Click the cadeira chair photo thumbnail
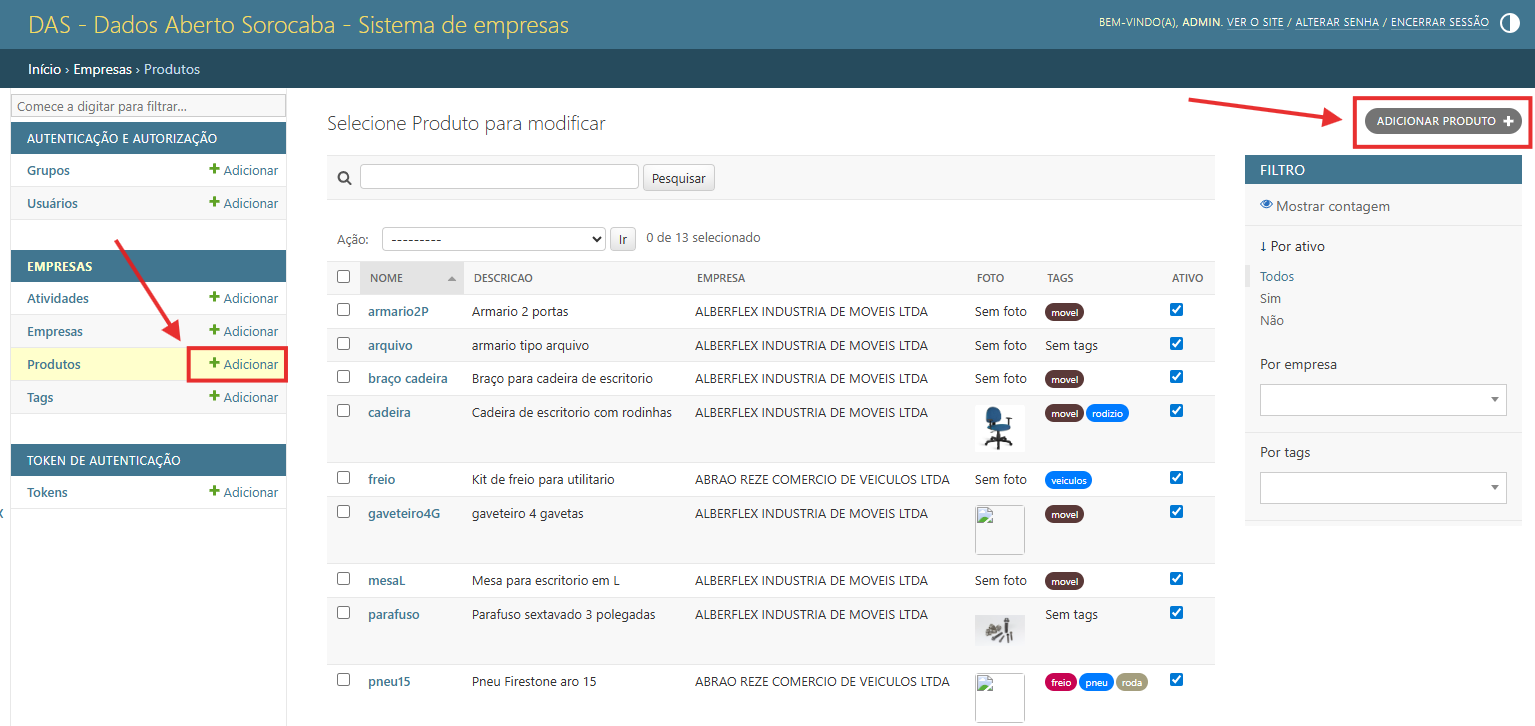Screen dimensions: 1535x726 (999, 428)
